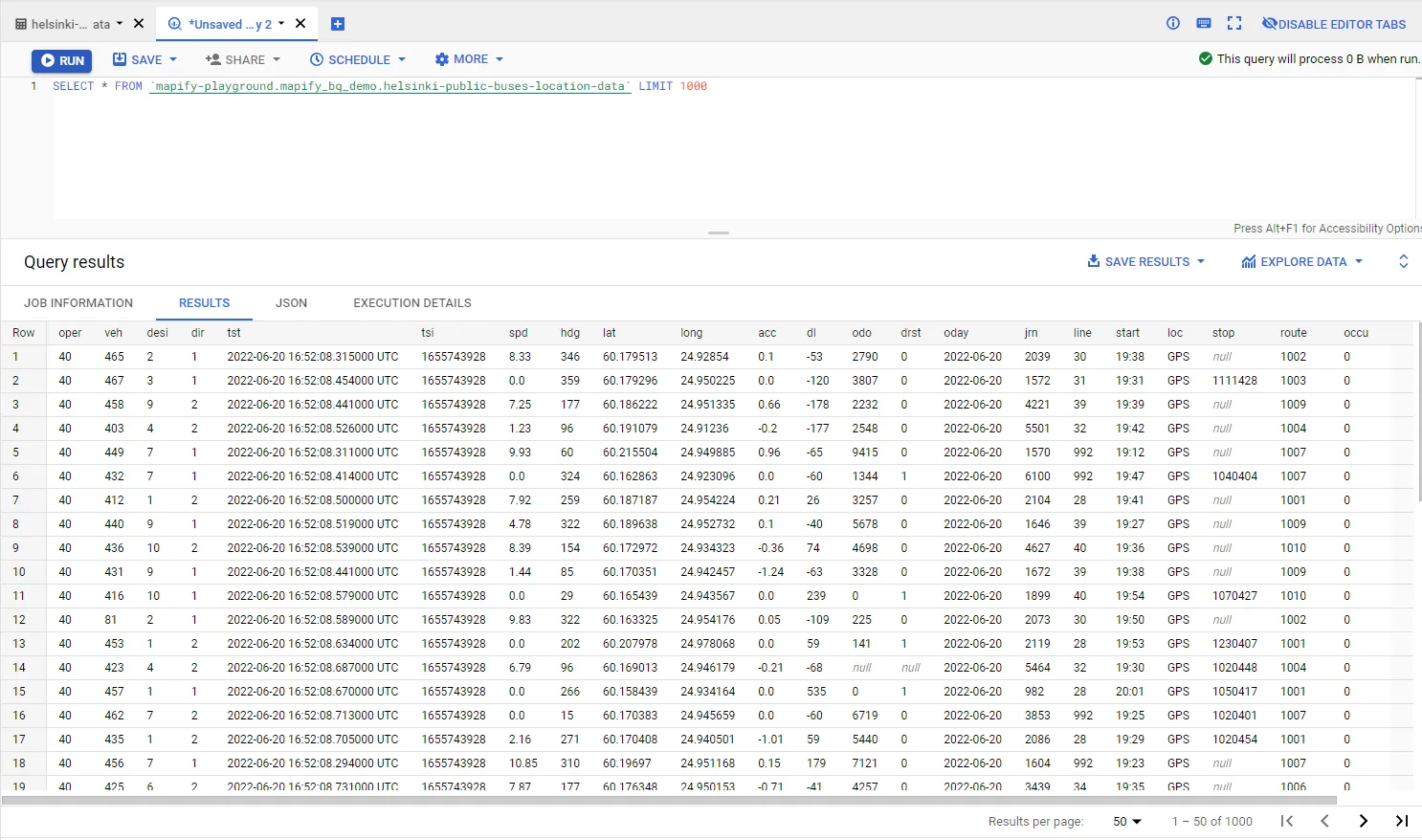Click the 'veh' column header
The width and height of the screenshot is (1422, 840).
114,333
